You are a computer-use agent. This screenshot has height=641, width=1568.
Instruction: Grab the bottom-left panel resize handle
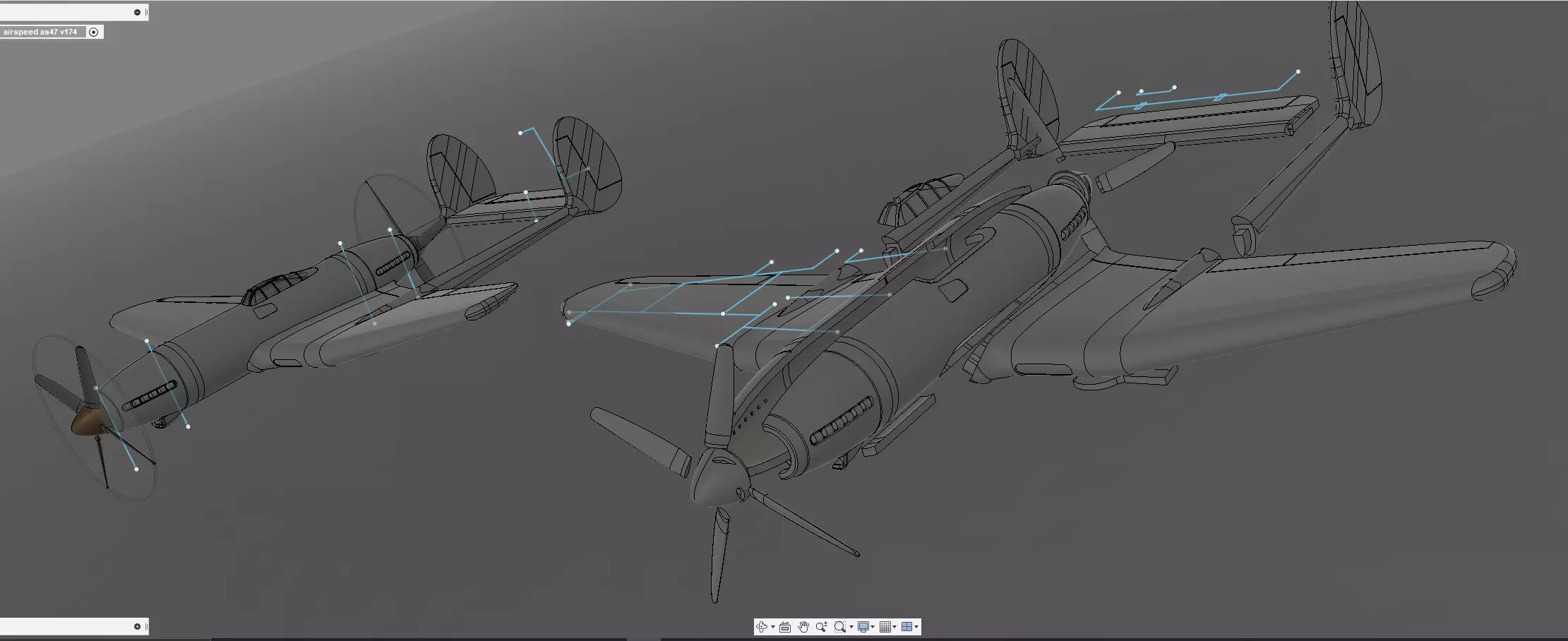[x=146, y=626]
